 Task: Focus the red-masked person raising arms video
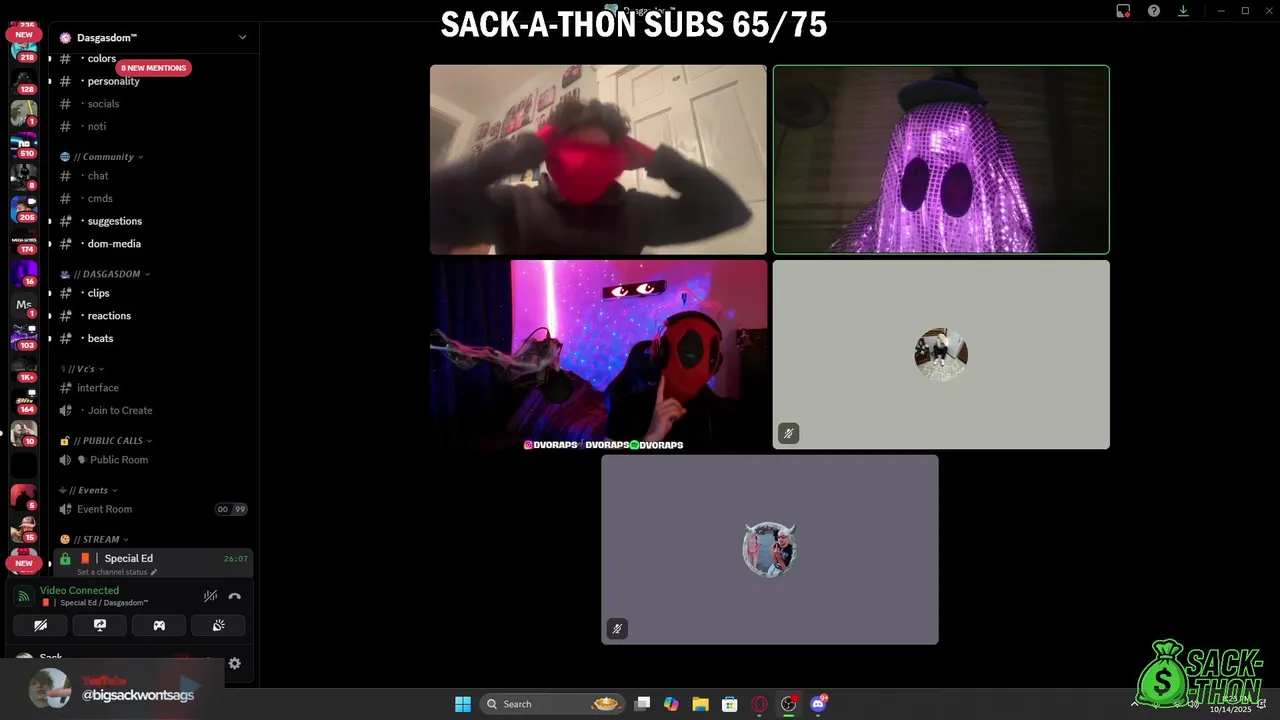[598, 159]
